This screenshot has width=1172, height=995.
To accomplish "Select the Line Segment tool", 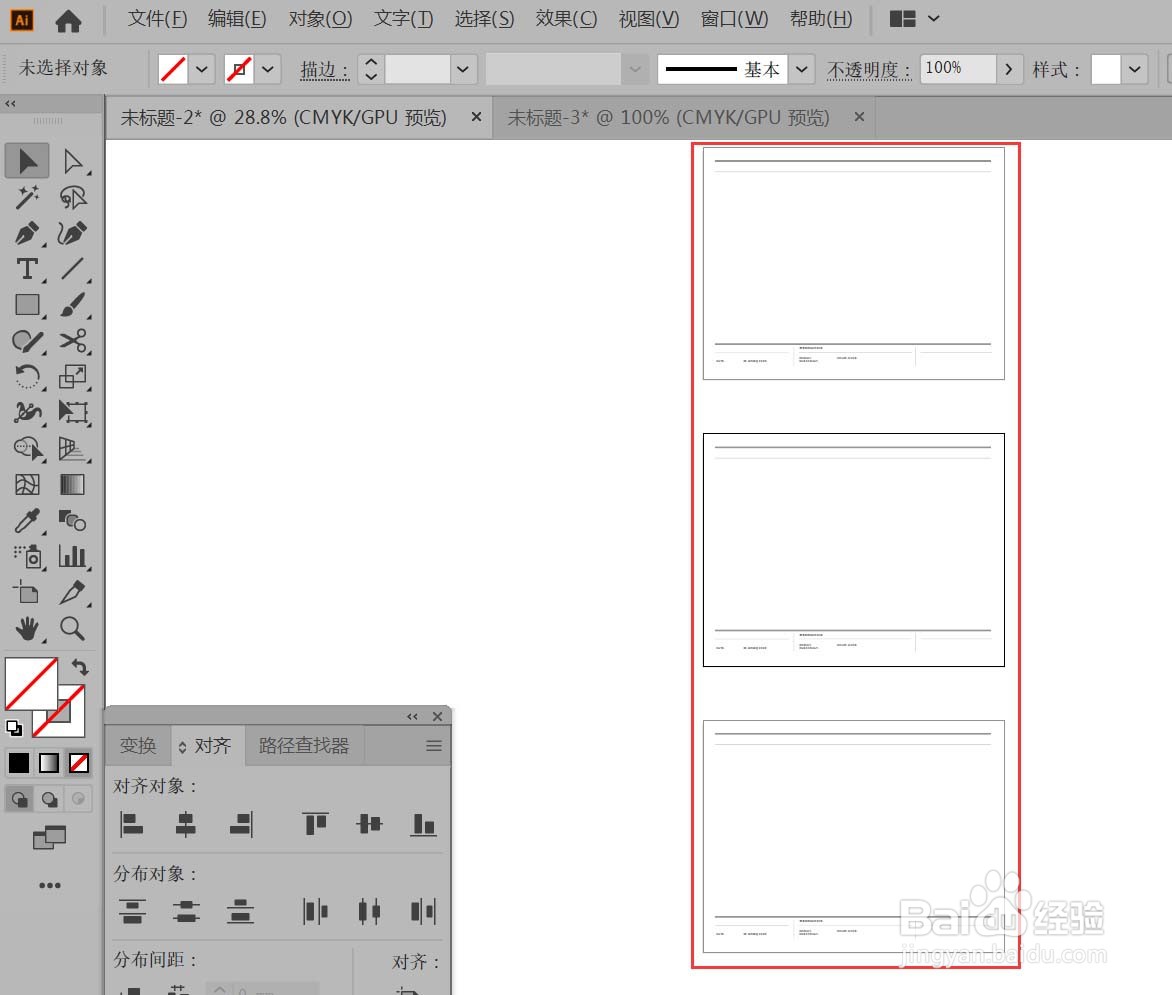I will click(73, 269).
